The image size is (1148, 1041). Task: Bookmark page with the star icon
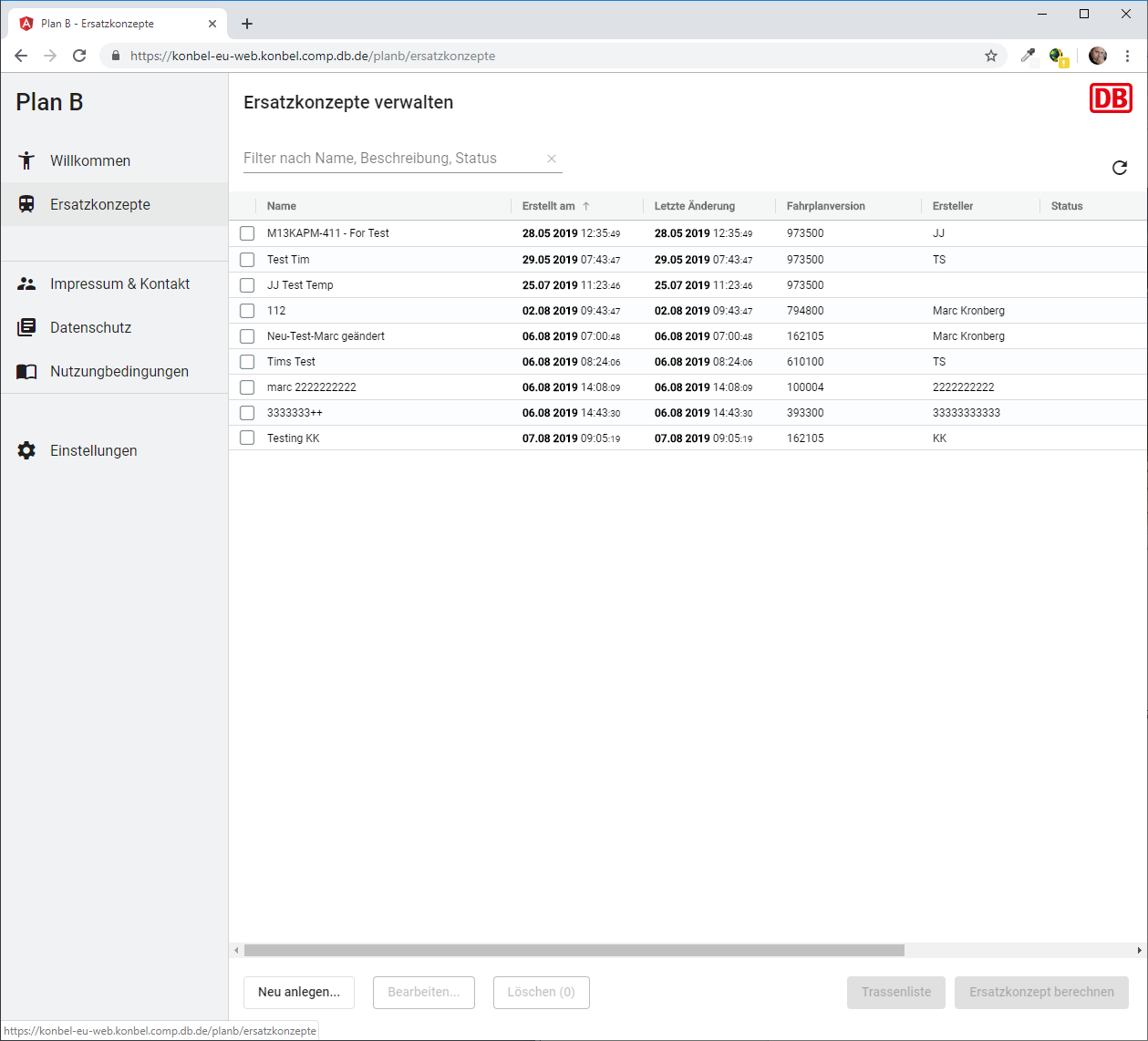(991, 56)
